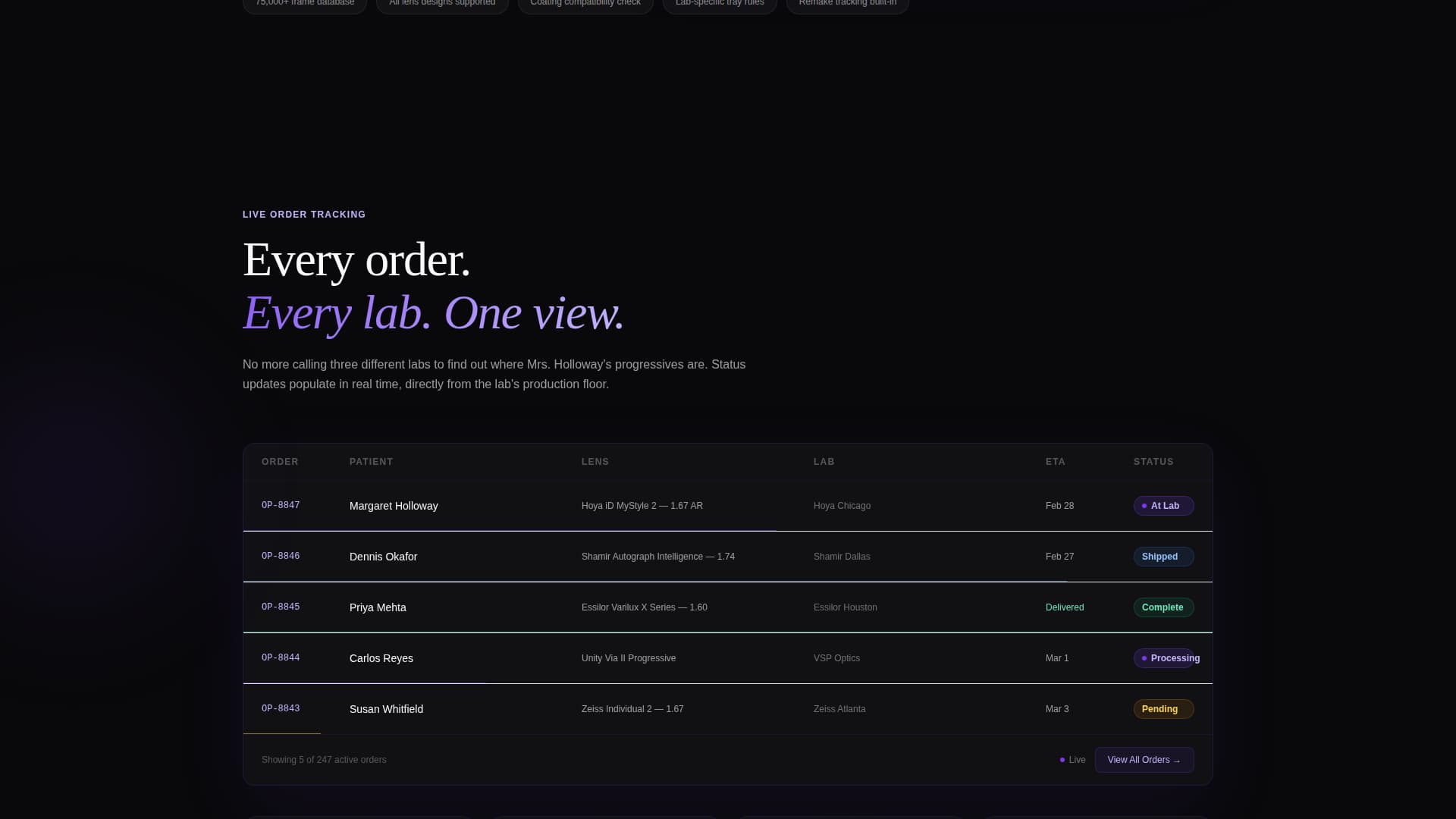Image resolution: width=1456 pixels, height=819 pixels.
Task: Click the Shipped status badge
Action: coord(1163,557)
